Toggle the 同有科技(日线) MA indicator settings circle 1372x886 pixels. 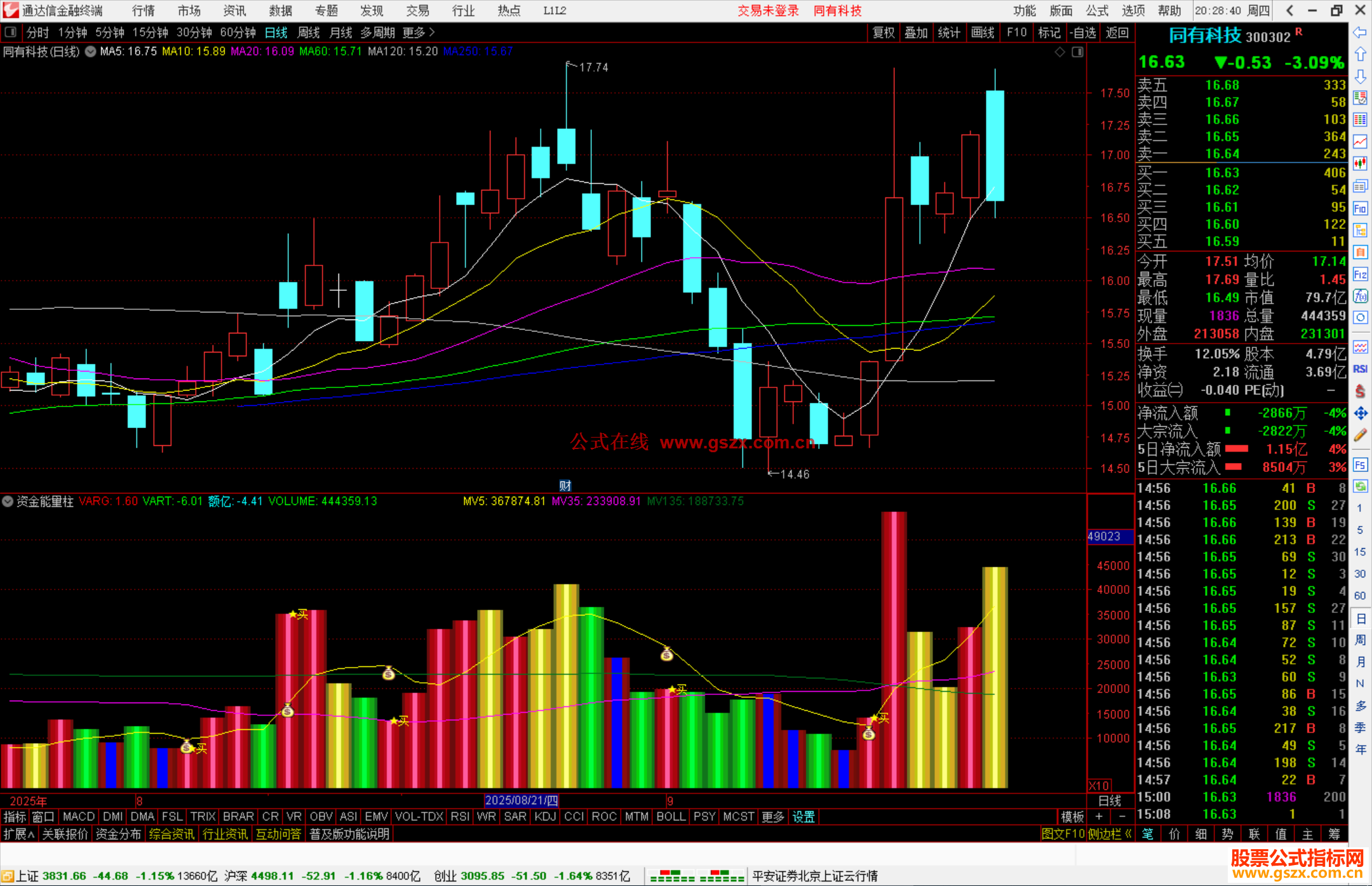90,52
